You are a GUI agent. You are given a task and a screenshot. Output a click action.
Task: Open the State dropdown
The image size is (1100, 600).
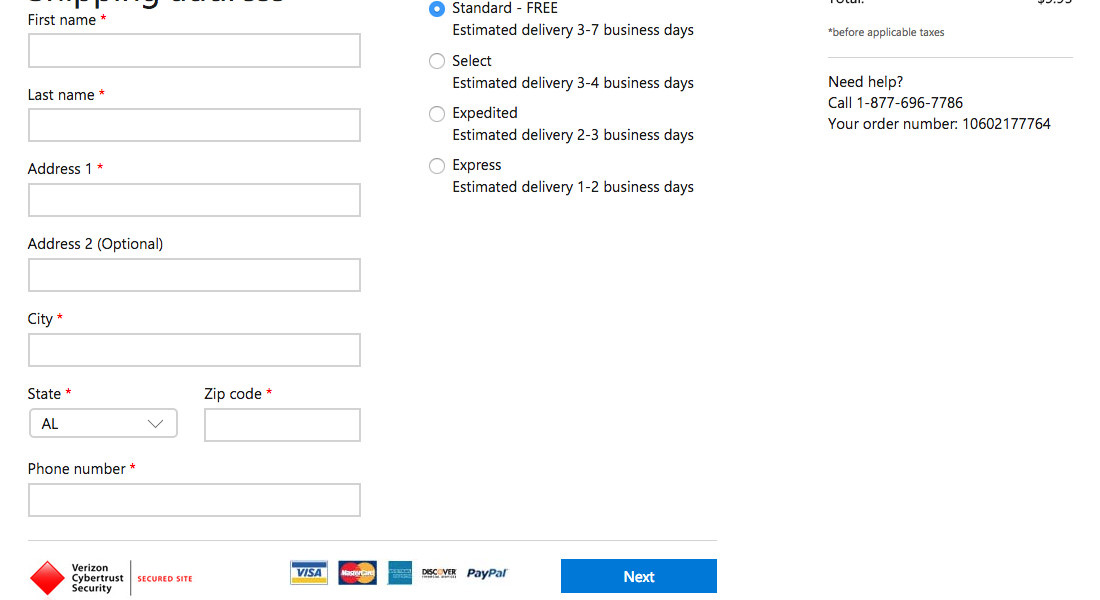(x=103, y=423)
